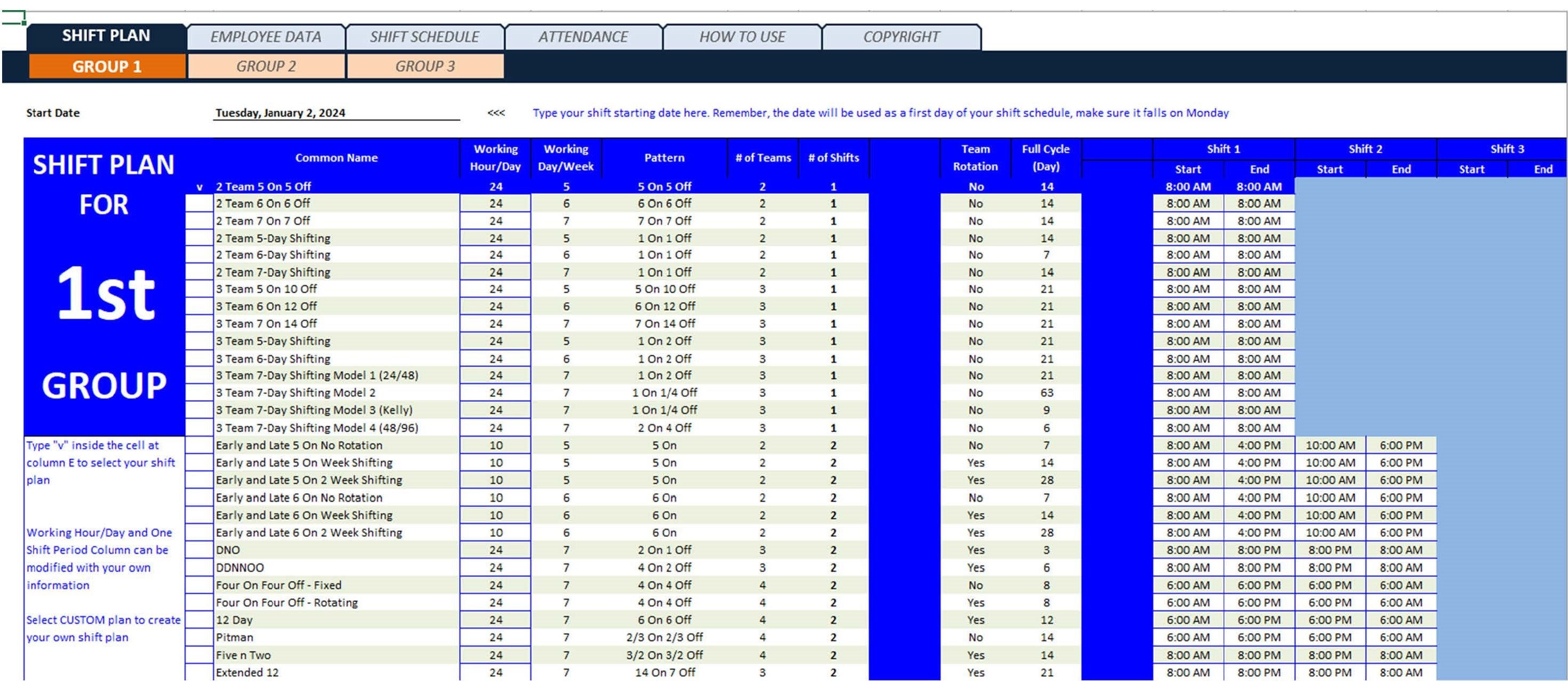Select the COPYRIGHT tab
This screenshot has width=1568, height=689.
(900, 37)
